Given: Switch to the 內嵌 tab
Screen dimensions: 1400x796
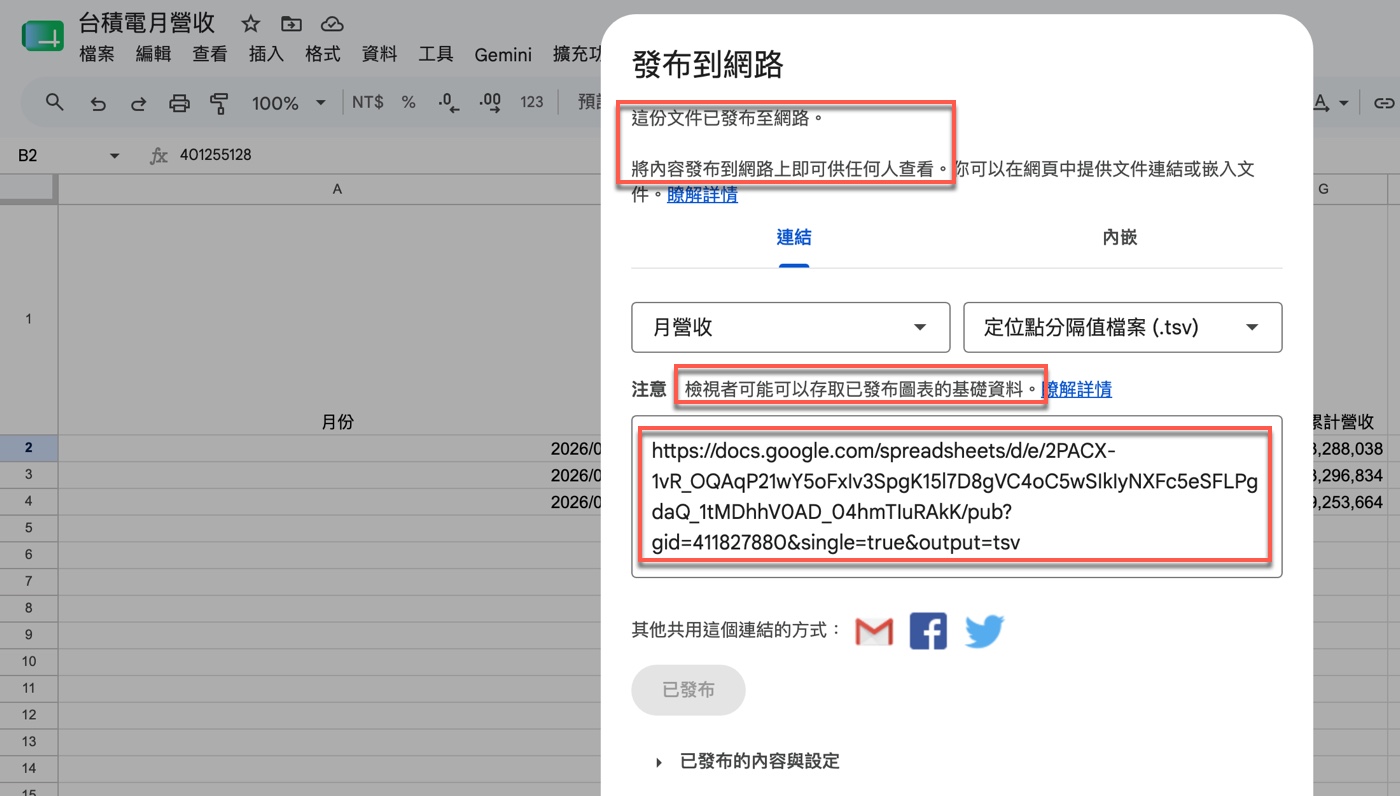Looking at the screenshot, I should point(1120,238).
